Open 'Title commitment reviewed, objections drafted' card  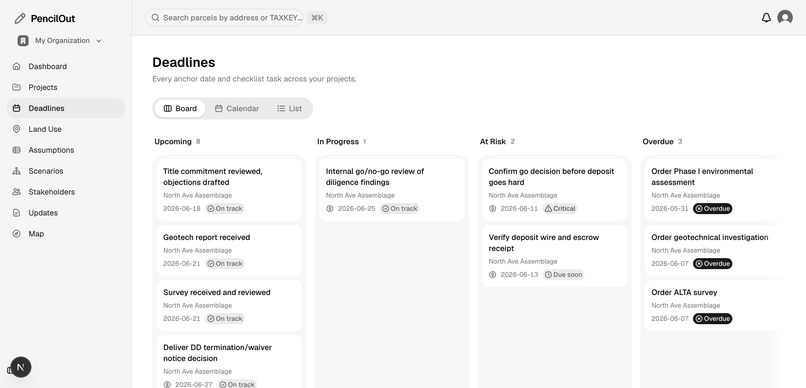pyautogui.click(x=229, y=190)
